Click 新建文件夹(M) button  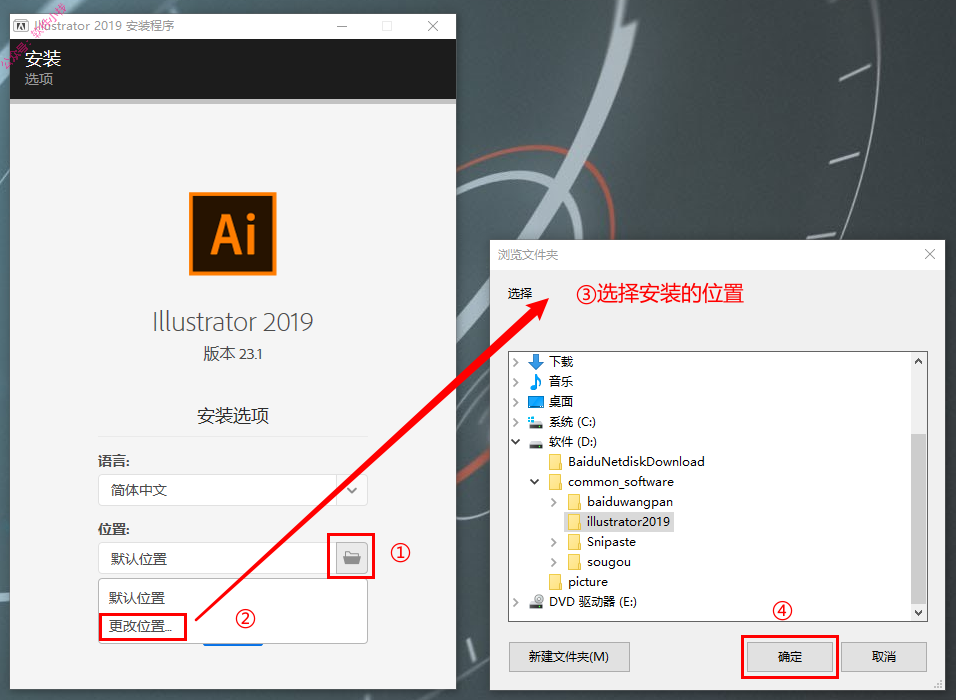pyautogui.click(x=569, y=657)
